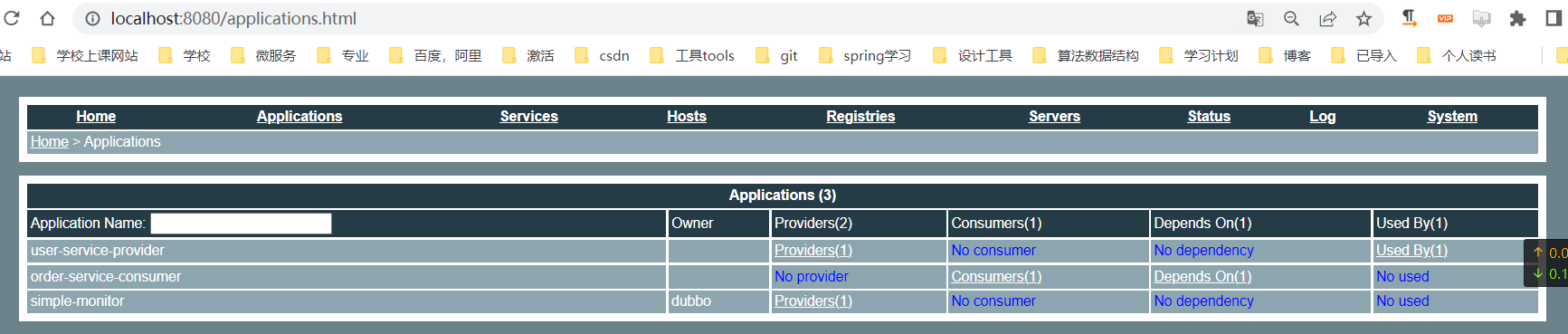Toggle the browser side panel icon
This screenshot has width=1568, height=334.
point(1554,18)
